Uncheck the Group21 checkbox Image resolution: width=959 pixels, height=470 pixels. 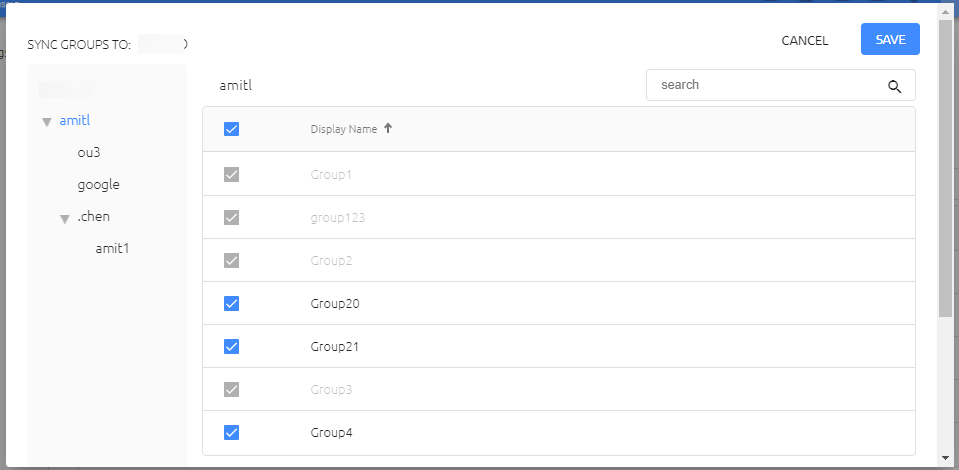pos(231,346)
